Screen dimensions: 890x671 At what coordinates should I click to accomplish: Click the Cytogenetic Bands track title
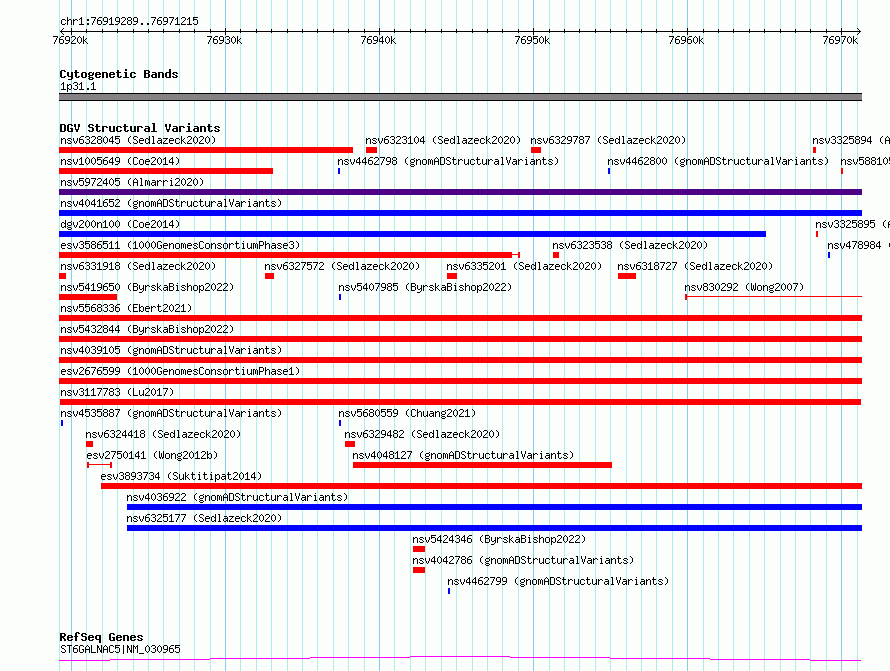click(119, 74)
